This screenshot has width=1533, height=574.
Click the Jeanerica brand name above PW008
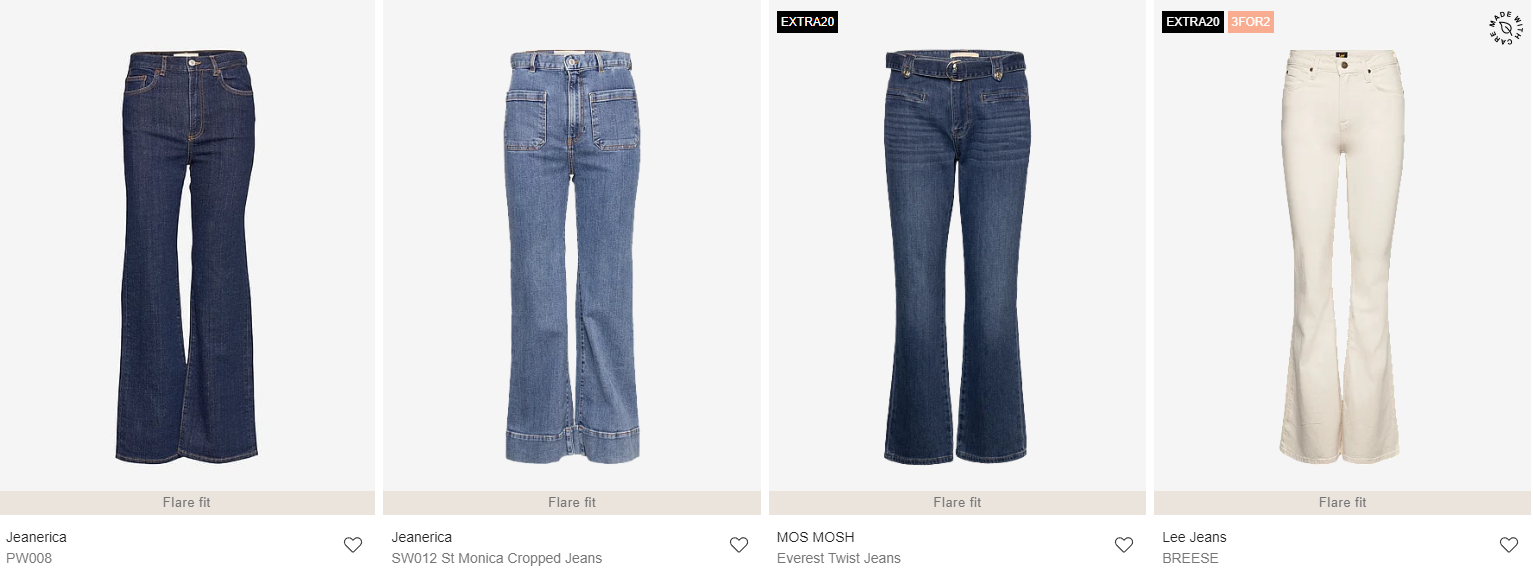36,537
